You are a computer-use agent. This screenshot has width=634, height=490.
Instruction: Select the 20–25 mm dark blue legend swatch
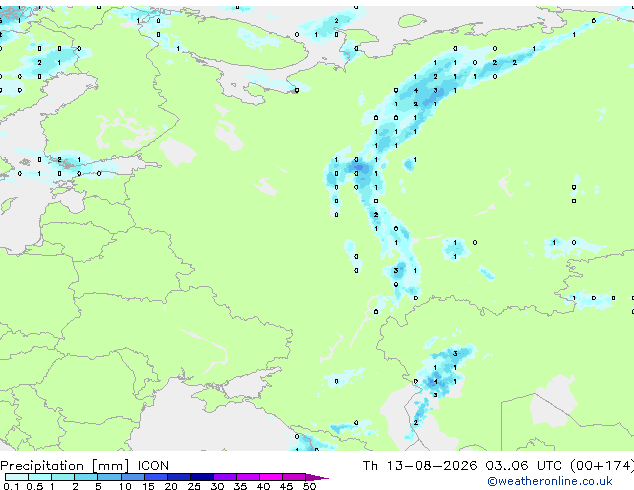point(179,477)
